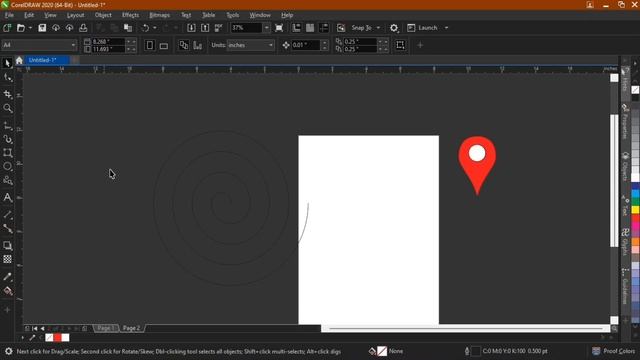Select the Drop Shadow tool
This screenshot has width=640, height=360.
pyautogui.click(x=7, y=245)
